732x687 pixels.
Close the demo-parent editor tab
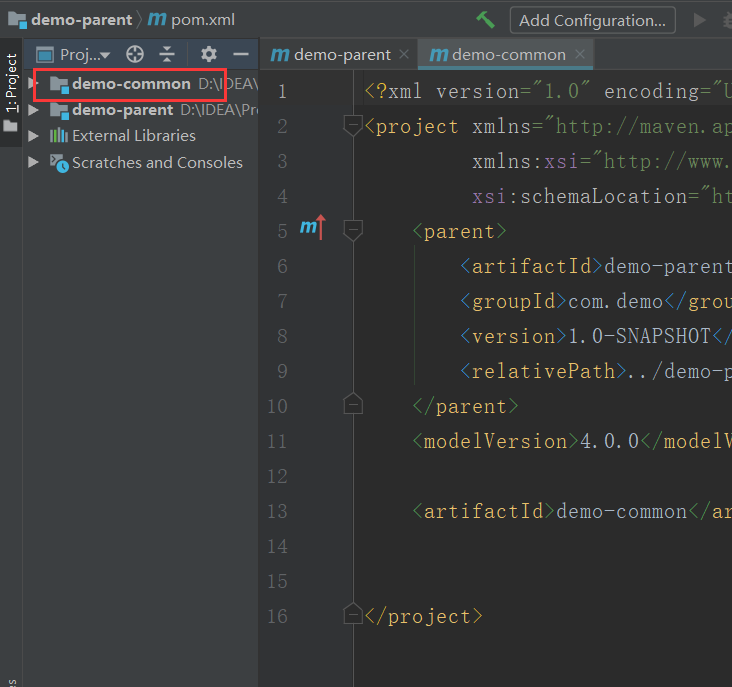404,55
